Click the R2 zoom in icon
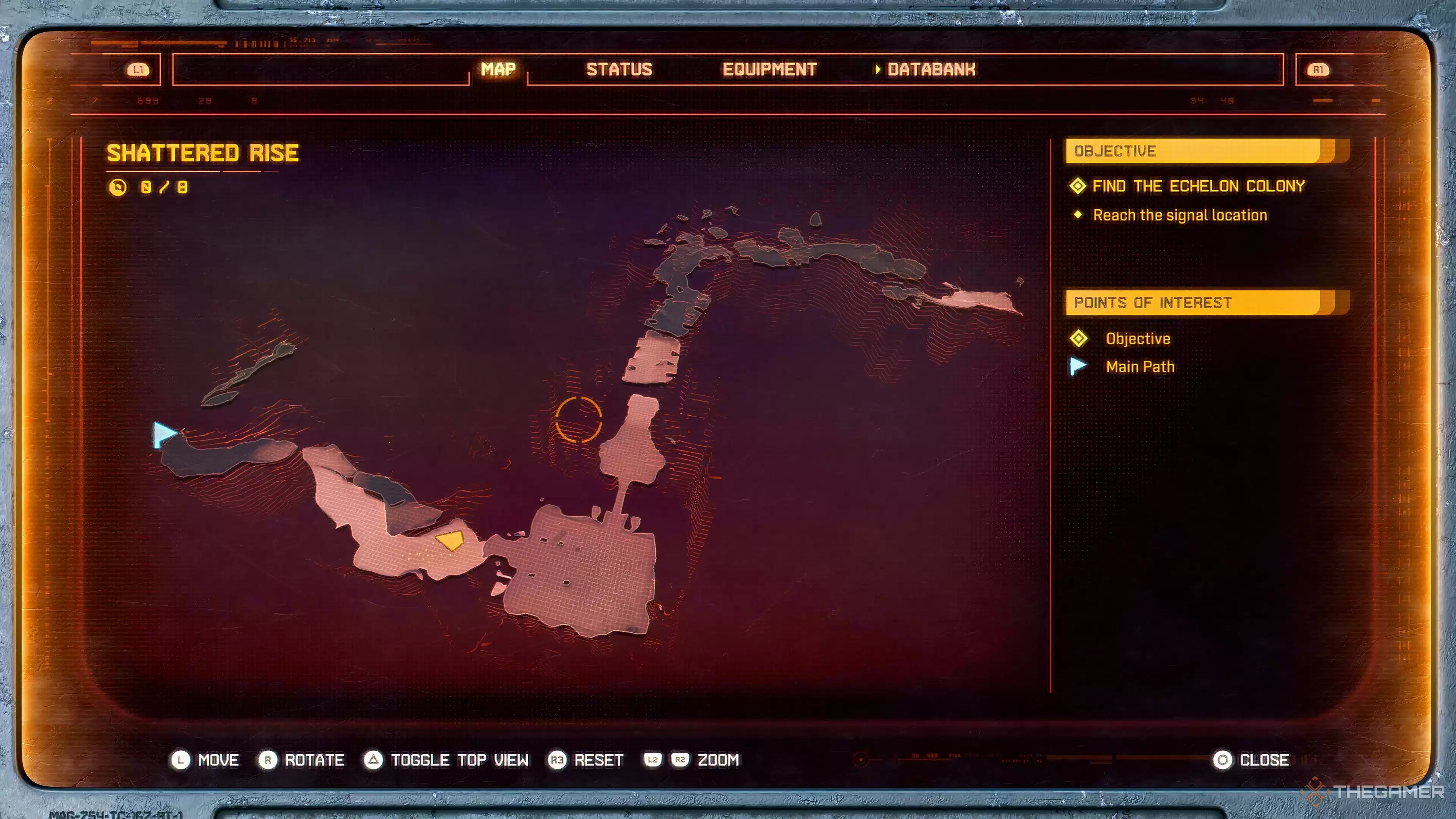This screenshot has height=819, width=1456. (x=680, y=759)
